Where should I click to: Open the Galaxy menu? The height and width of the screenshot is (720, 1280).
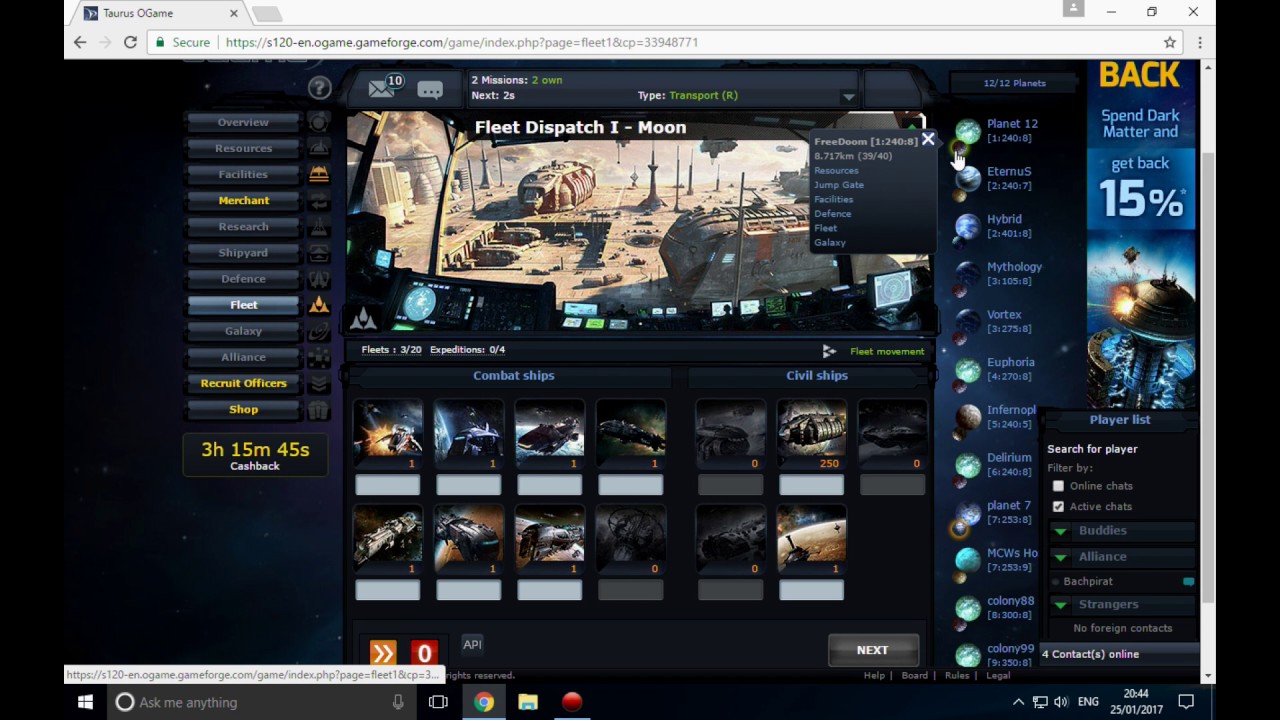(243, 331)
